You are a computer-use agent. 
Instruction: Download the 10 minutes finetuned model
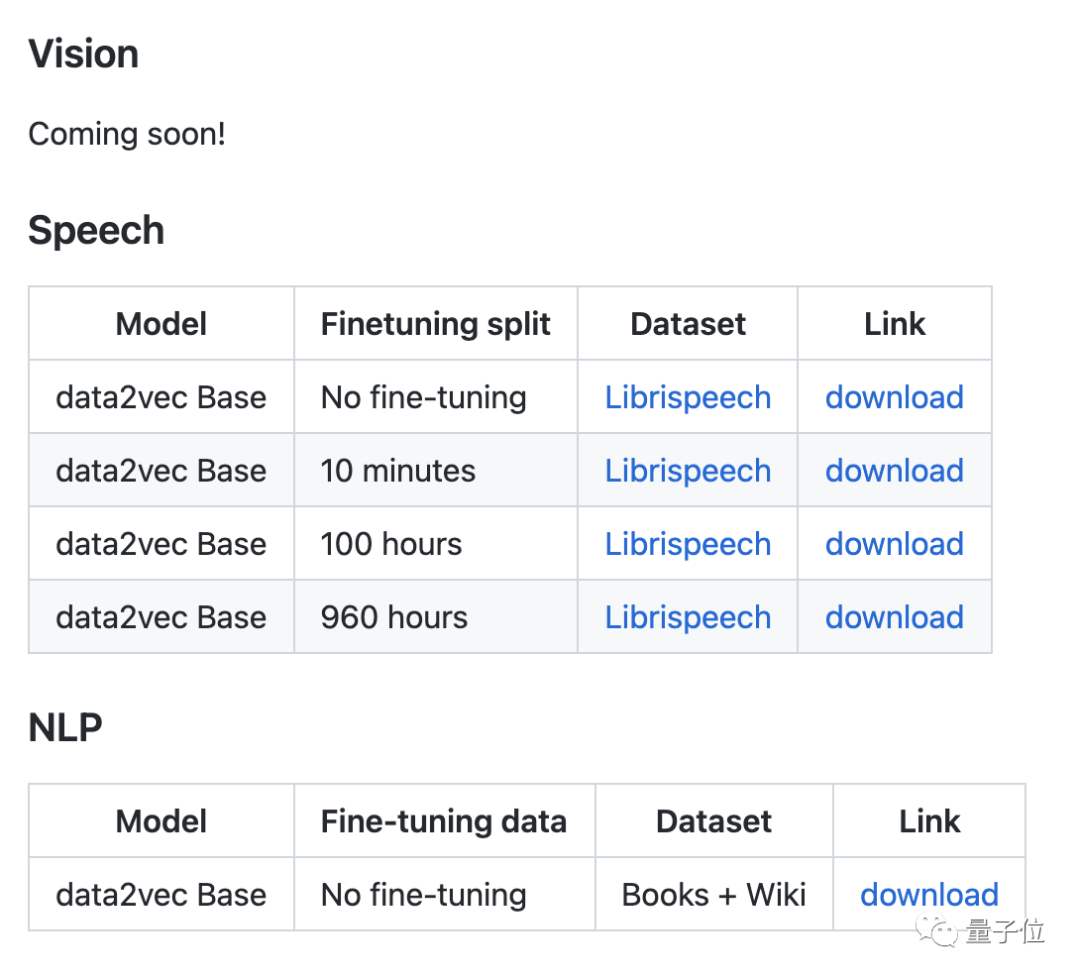coord(894,470)
